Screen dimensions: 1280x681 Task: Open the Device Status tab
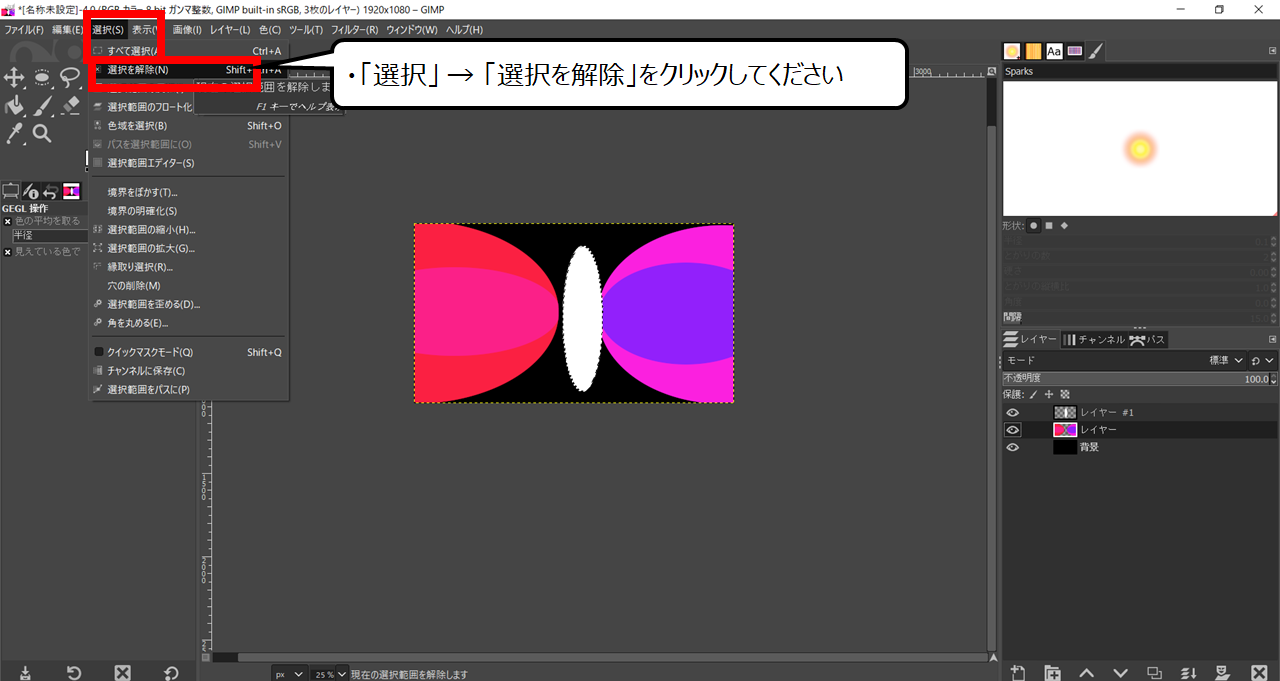(31, 191)
